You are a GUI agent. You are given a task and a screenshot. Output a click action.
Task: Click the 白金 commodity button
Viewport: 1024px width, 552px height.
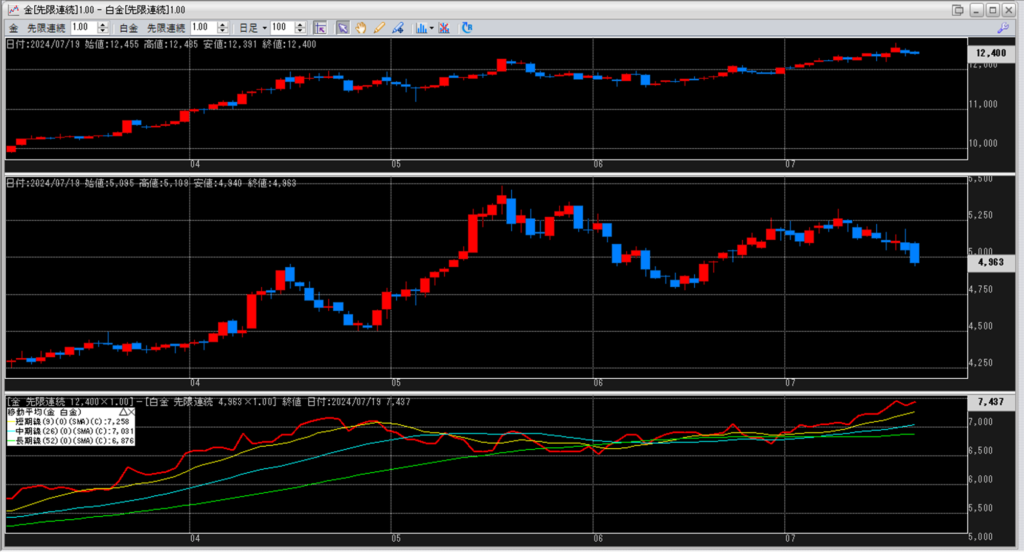click(129, 28)
